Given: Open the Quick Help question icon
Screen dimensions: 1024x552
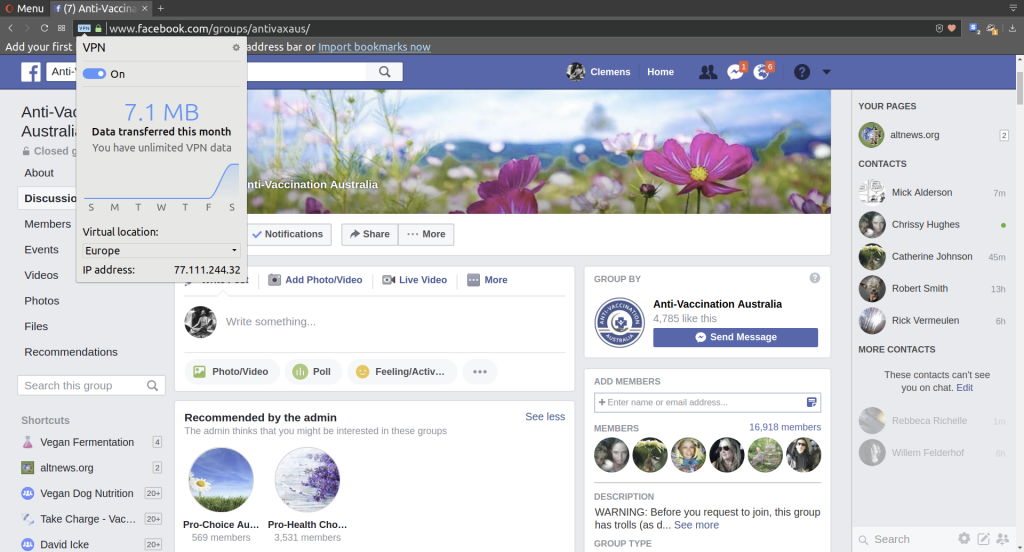Looking at the screenshot, I should [802, 72].
